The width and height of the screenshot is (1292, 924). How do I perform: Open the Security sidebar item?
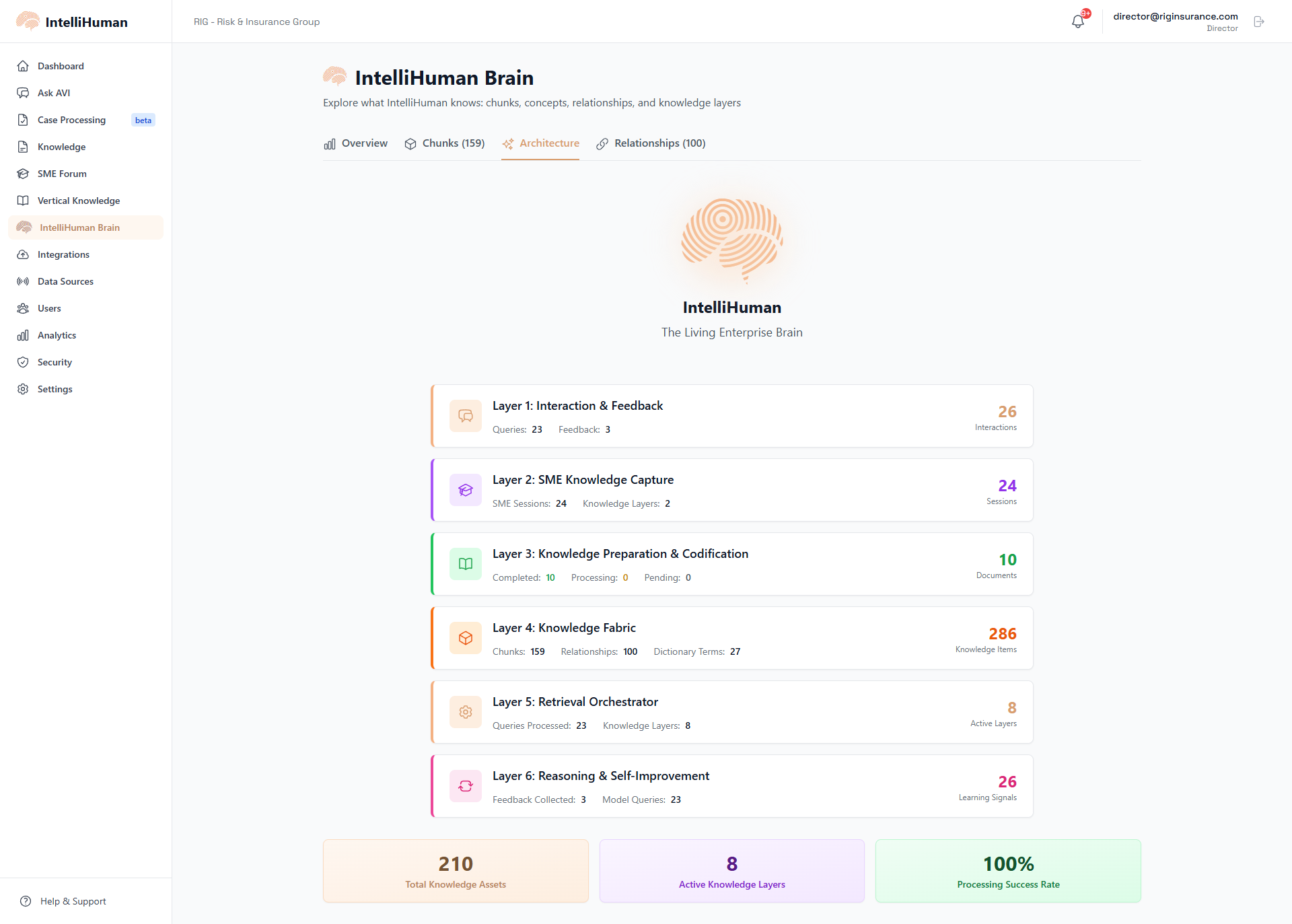55,362
